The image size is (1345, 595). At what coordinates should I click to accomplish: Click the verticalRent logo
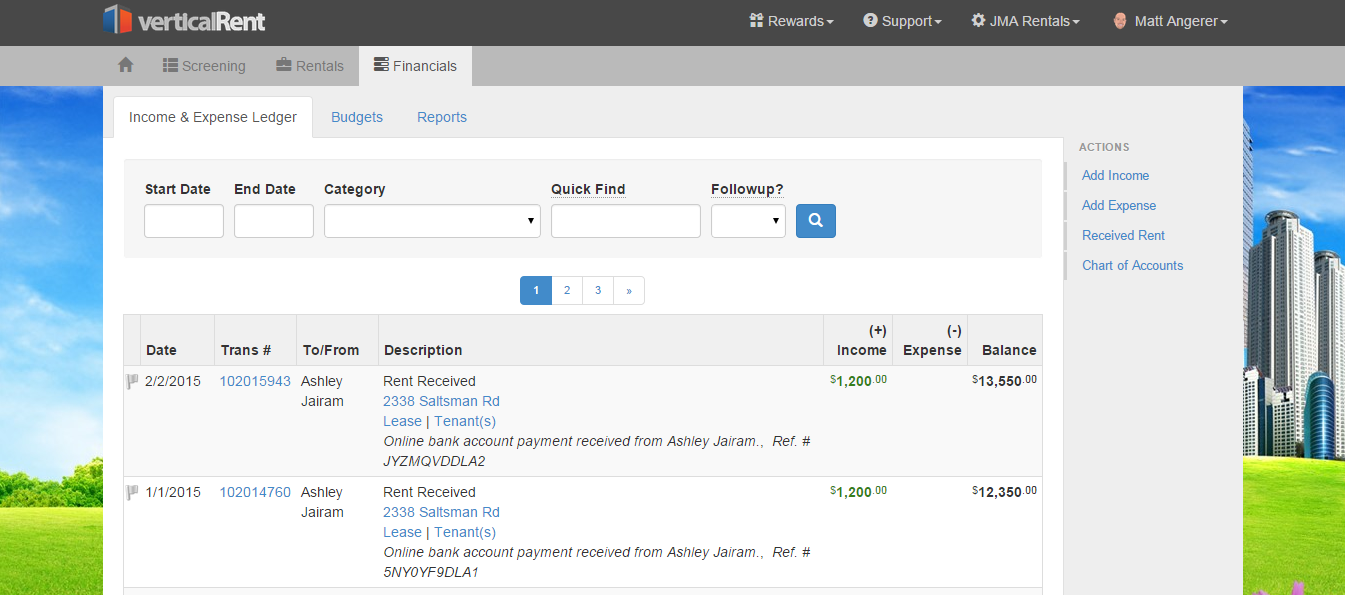click(x=185, y=20)
